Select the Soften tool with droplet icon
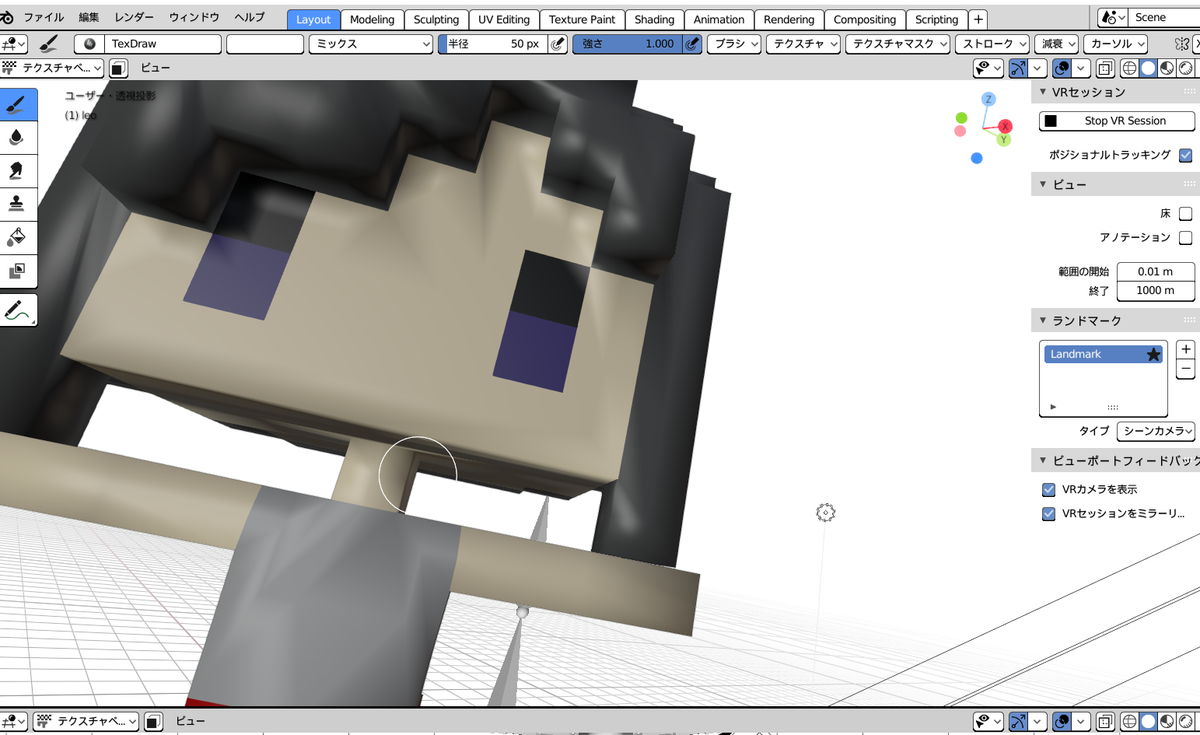 (17, 138)
